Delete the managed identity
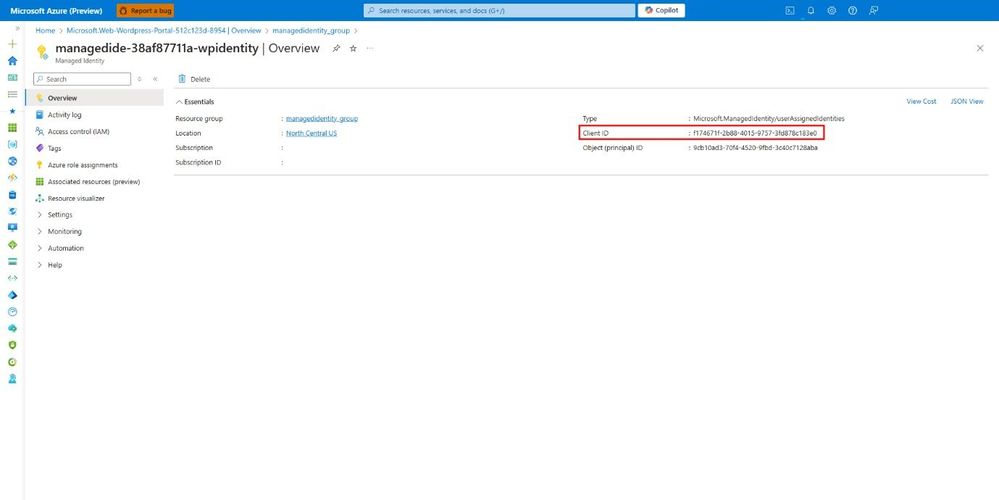Viewport: 999px width, 500px height. point(194,79)
